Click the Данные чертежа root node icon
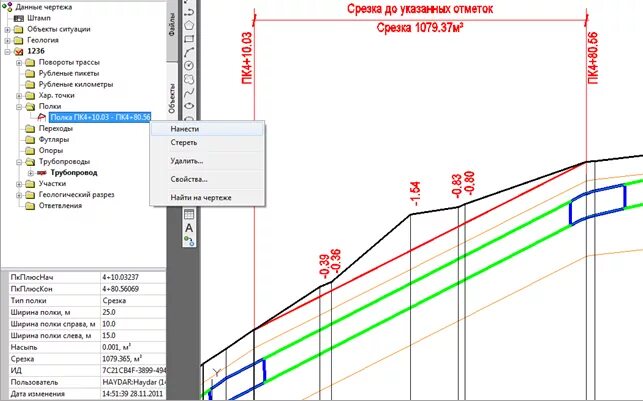 pyautogui.click(x=7, y=7)
